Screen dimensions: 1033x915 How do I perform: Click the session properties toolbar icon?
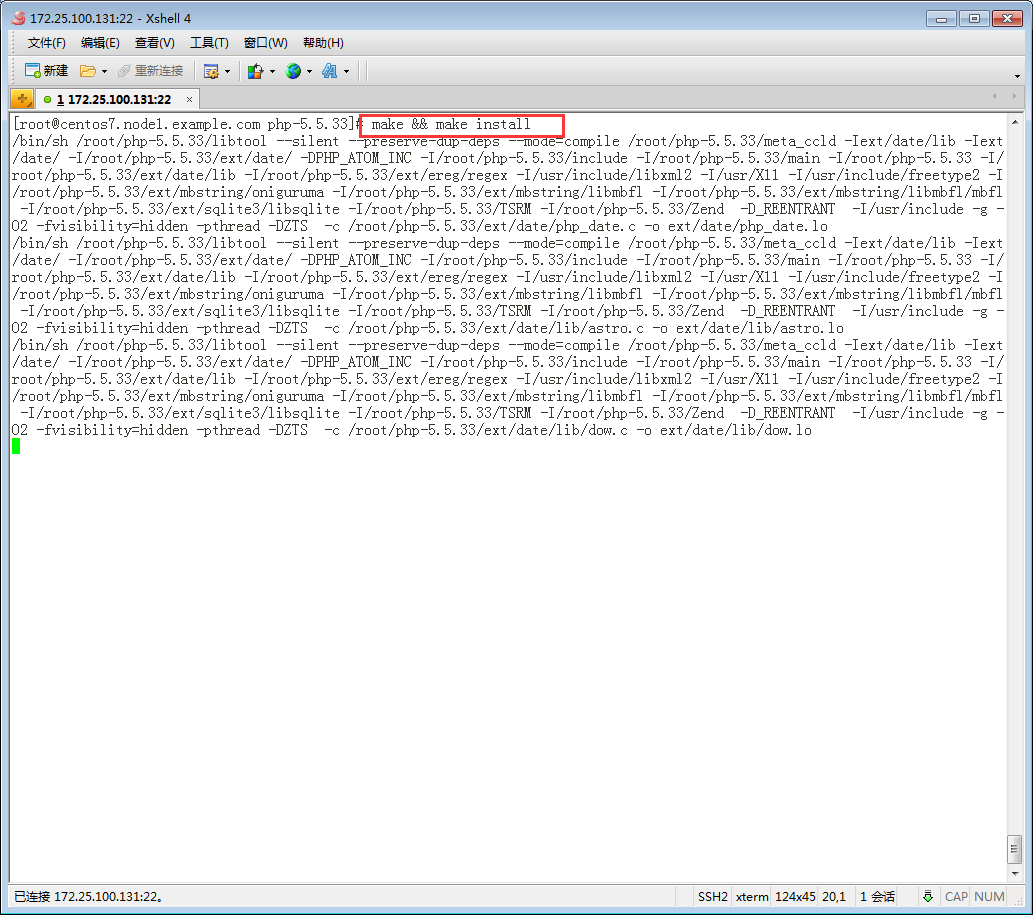click(211, 71)
